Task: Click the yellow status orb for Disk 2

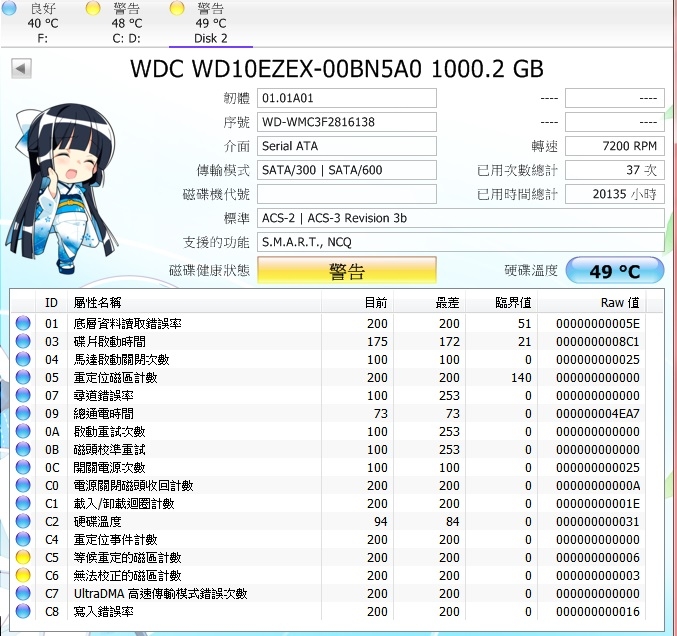Action: [177, 8]
